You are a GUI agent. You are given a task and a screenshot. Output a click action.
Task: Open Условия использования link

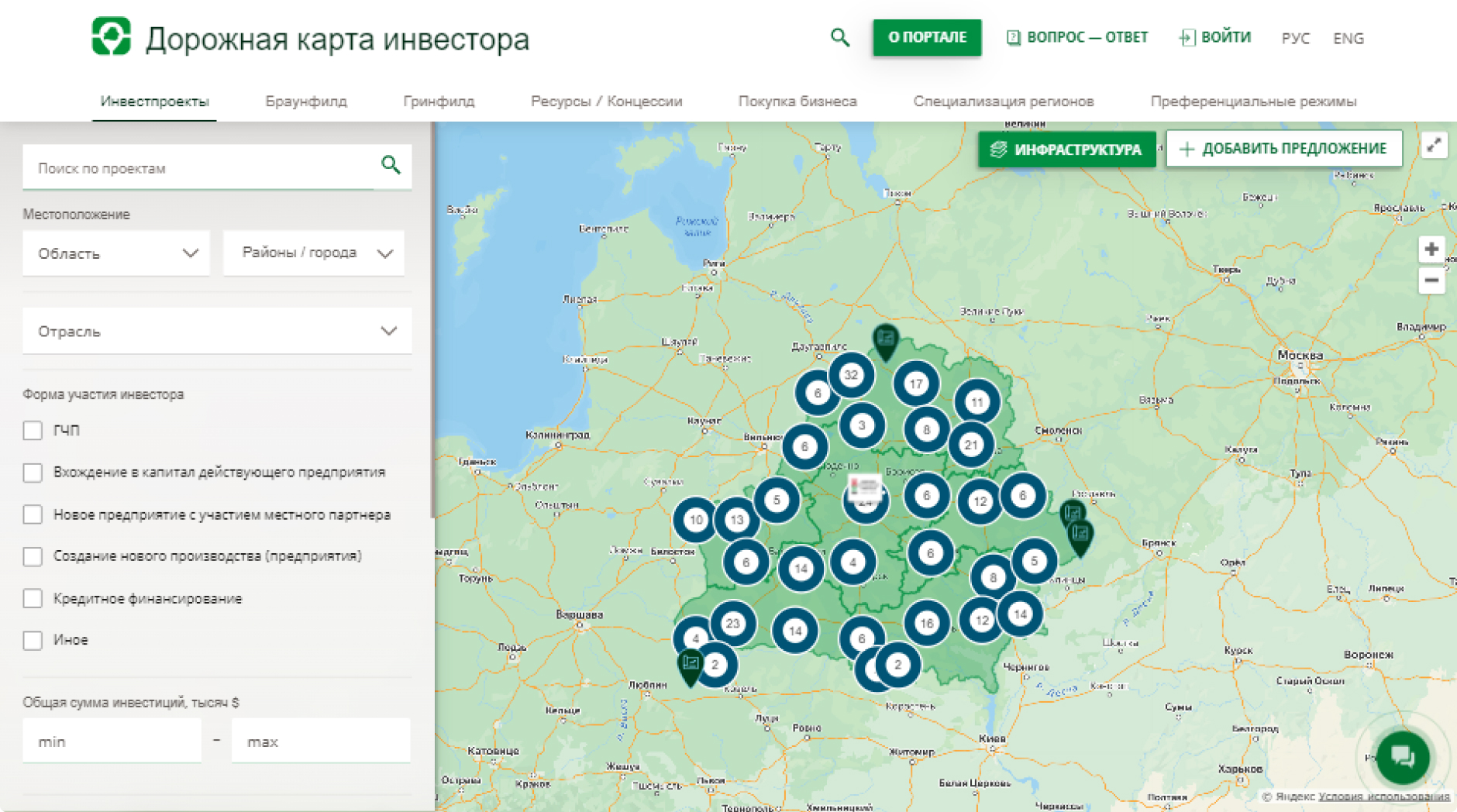pos(1384,796)
